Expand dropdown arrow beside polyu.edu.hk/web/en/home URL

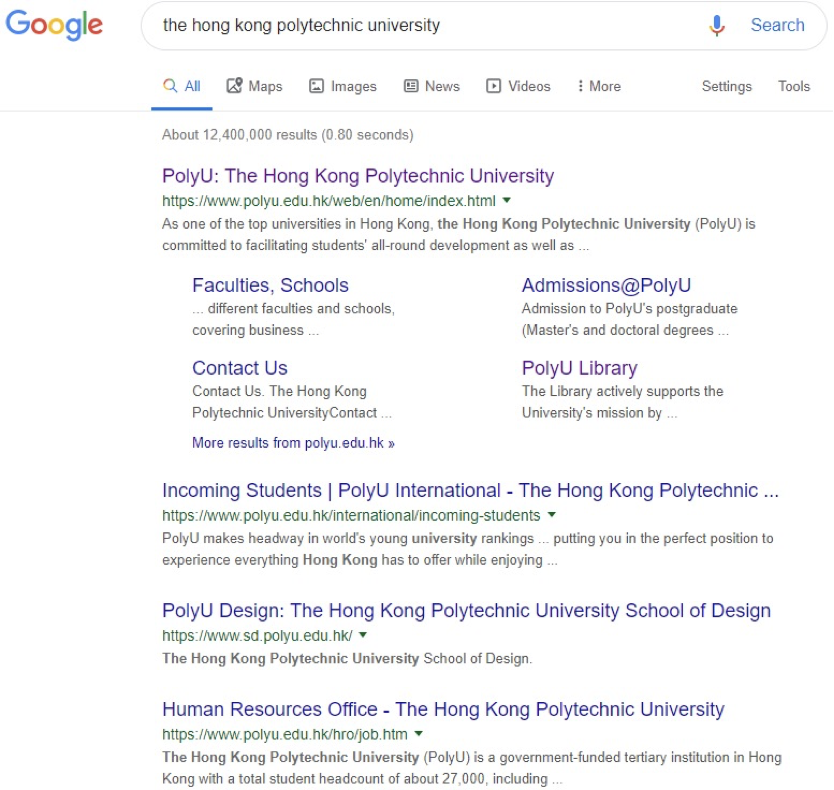507,200
